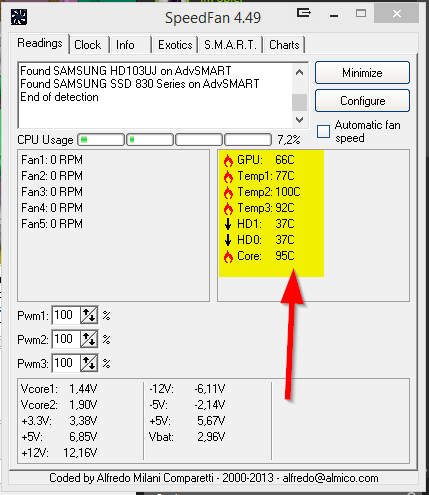This screenshot has width=429, height=495.
Task: Click the flame icon next to Temp2
Action: (x=228, y=192)
